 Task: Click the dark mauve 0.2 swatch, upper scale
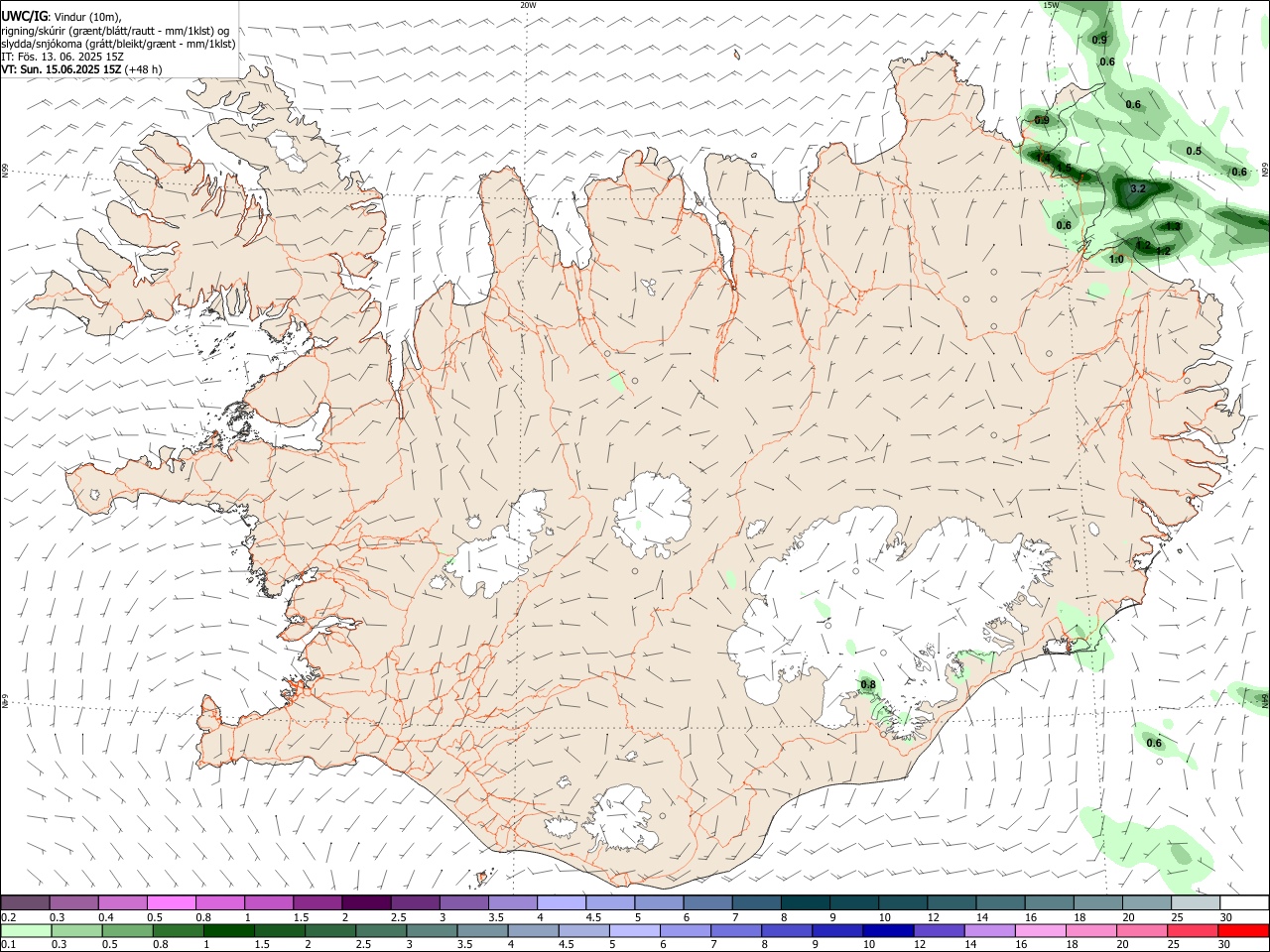25,902
